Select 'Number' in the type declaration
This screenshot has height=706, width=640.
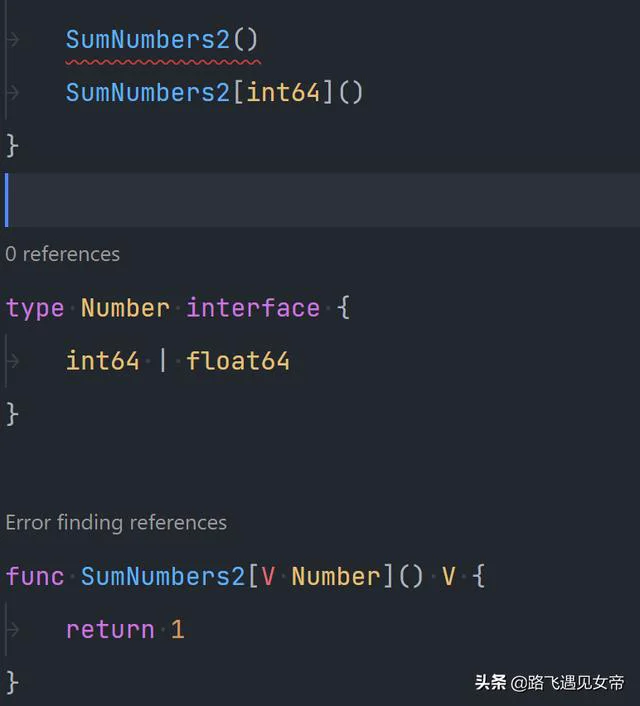tap(125, 308)
